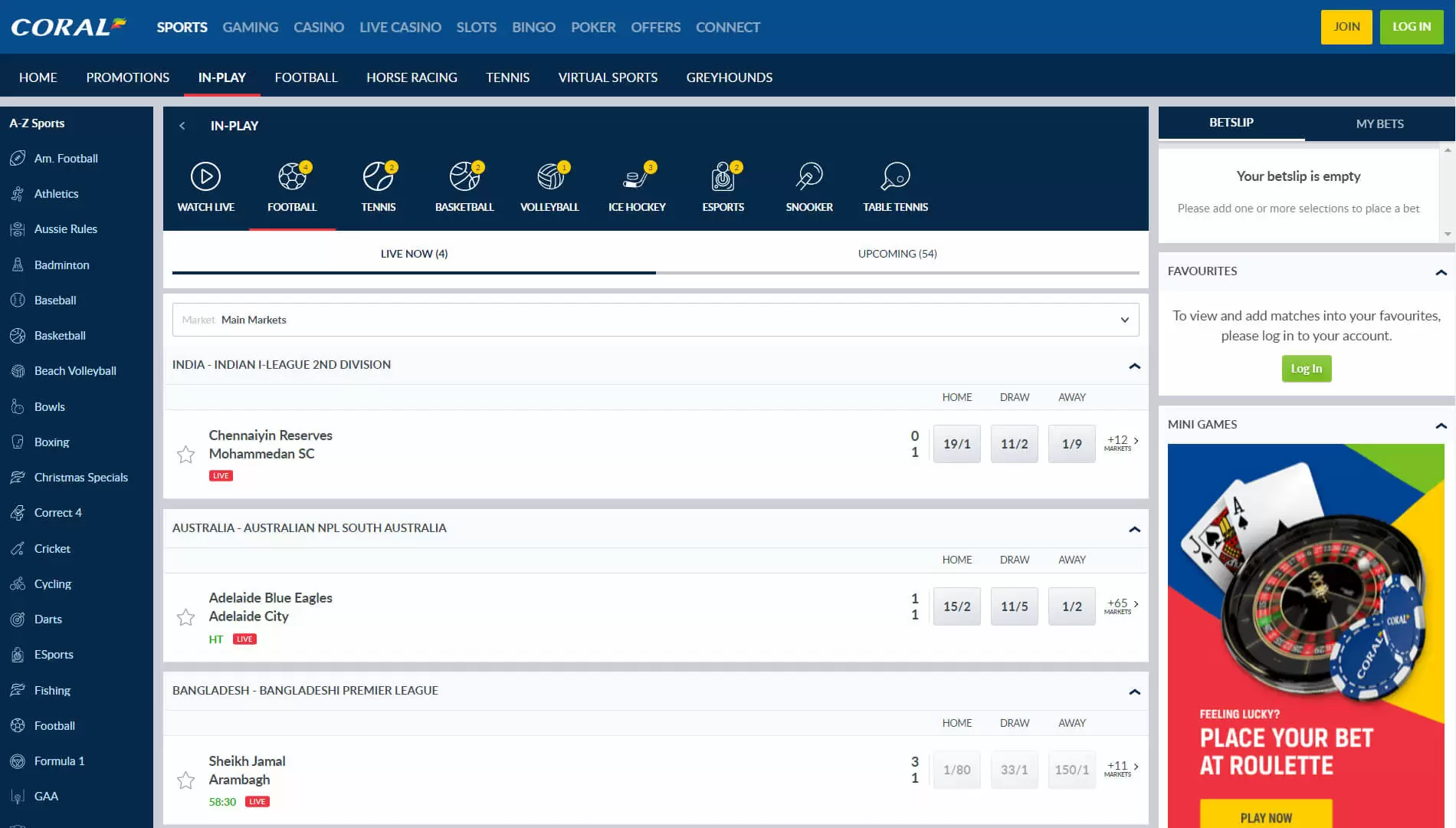This screenshot has width=1456, height=828.
Task: Select the Tennis sport icon
Action: tap(378, 177)
